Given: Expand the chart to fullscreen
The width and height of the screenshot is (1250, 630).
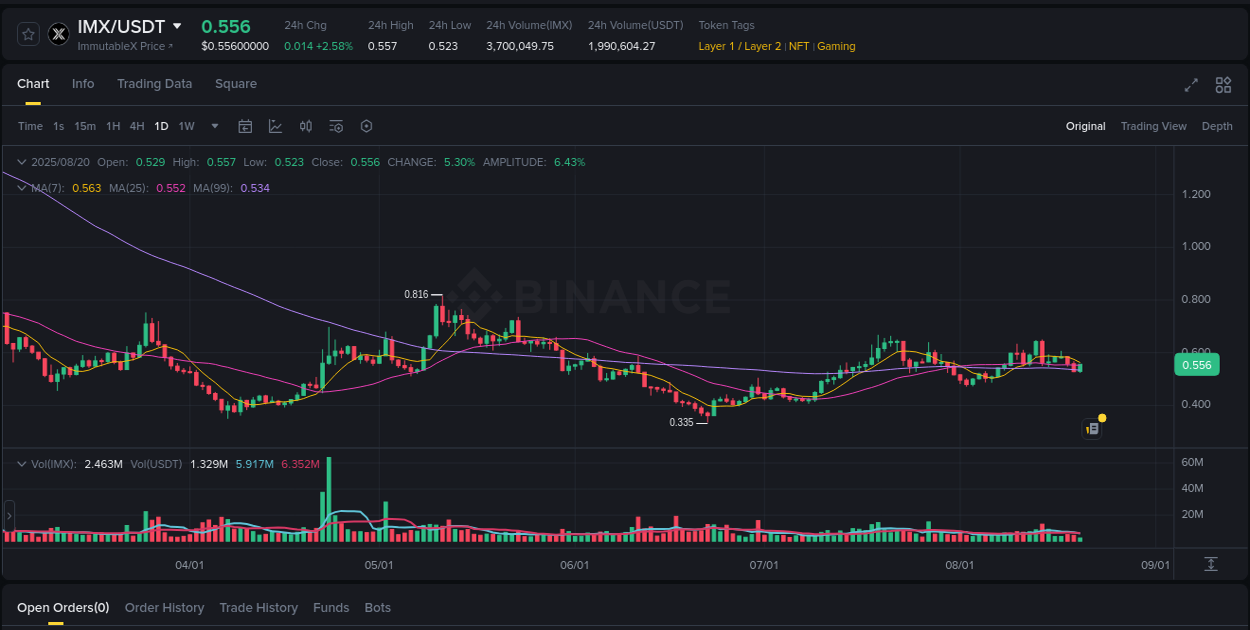Looking at the screenshot, I should tap(1191, 85).
